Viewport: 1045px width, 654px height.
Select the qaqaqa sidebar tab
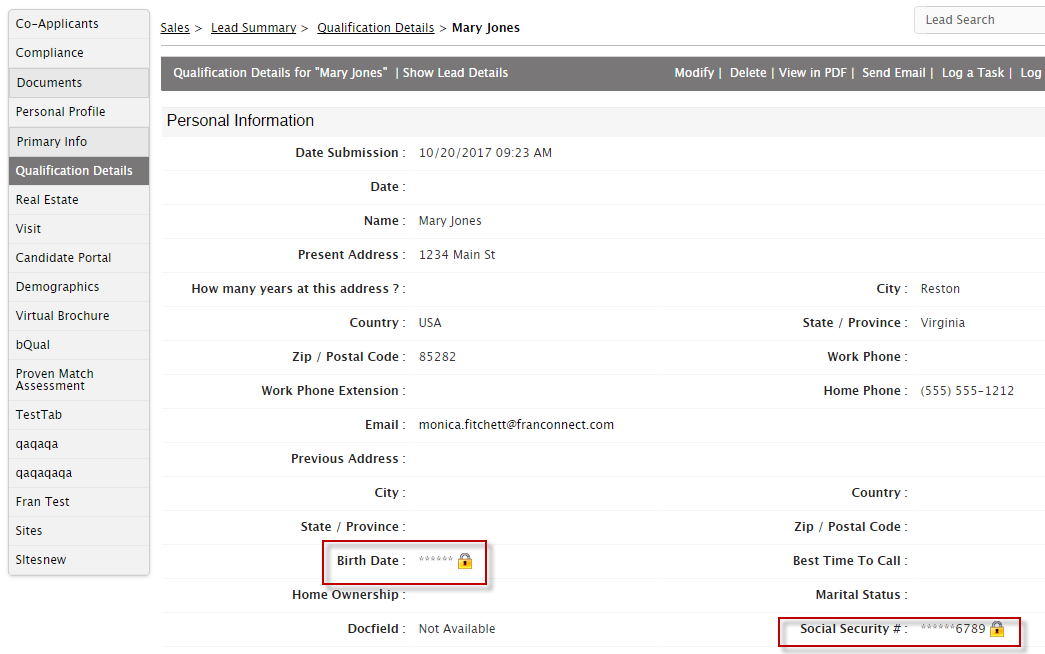point(79,444)
